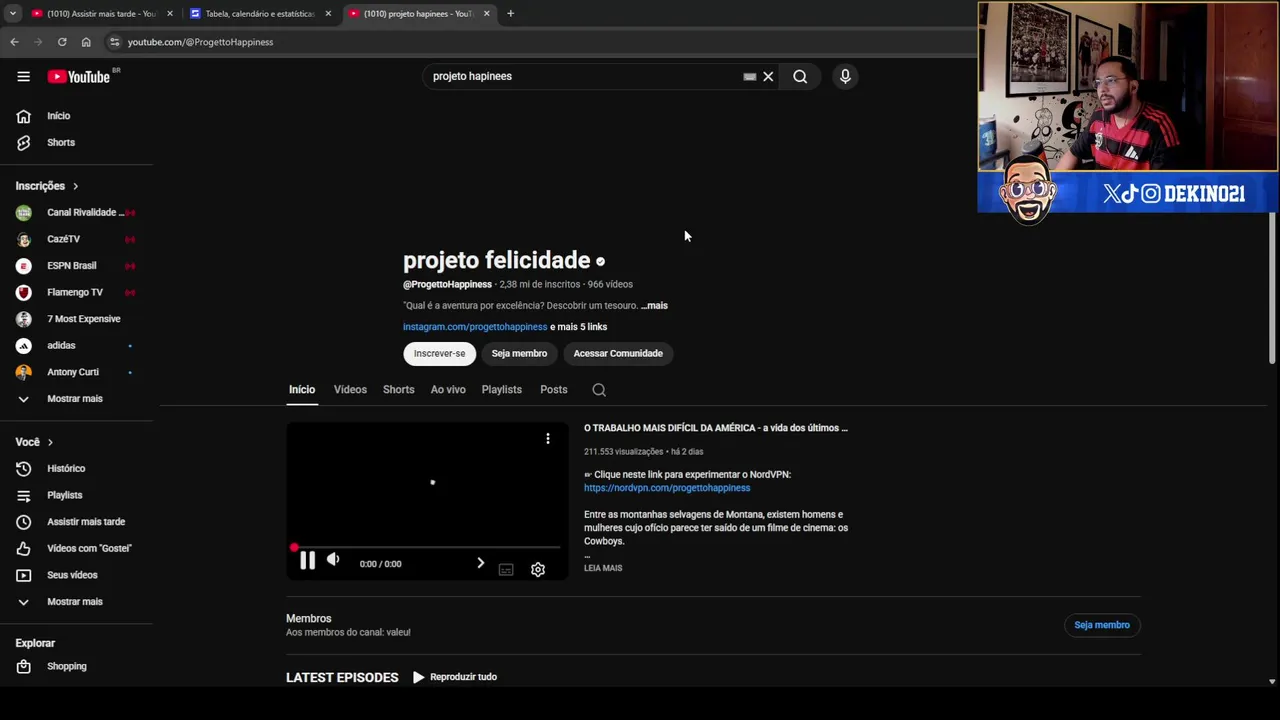The height and width of the screenshot is (720, 1280).
Task: Open the player settings gear
Action: coord(538,569)
